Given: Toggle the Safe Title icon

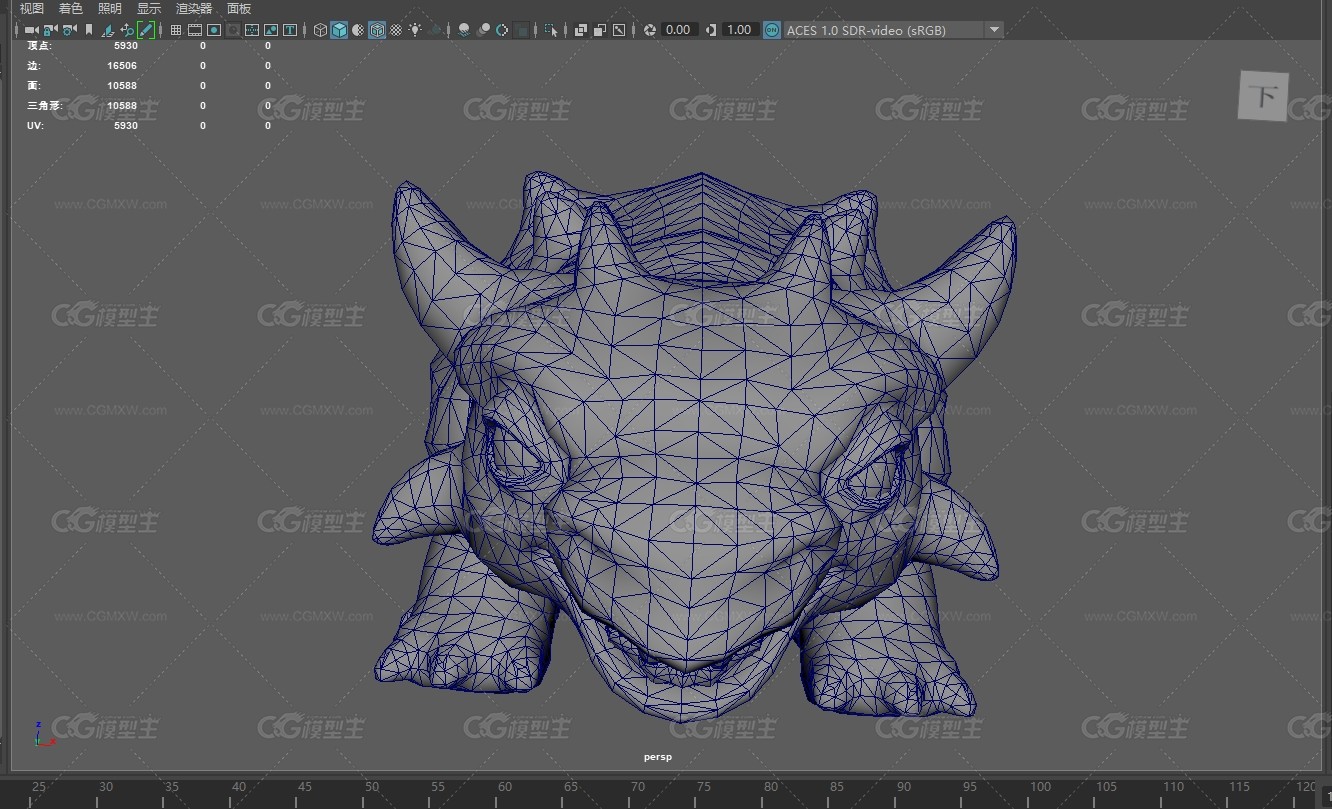Looking at the screenshot, I should pyautogui.click(x=290, y=30).
